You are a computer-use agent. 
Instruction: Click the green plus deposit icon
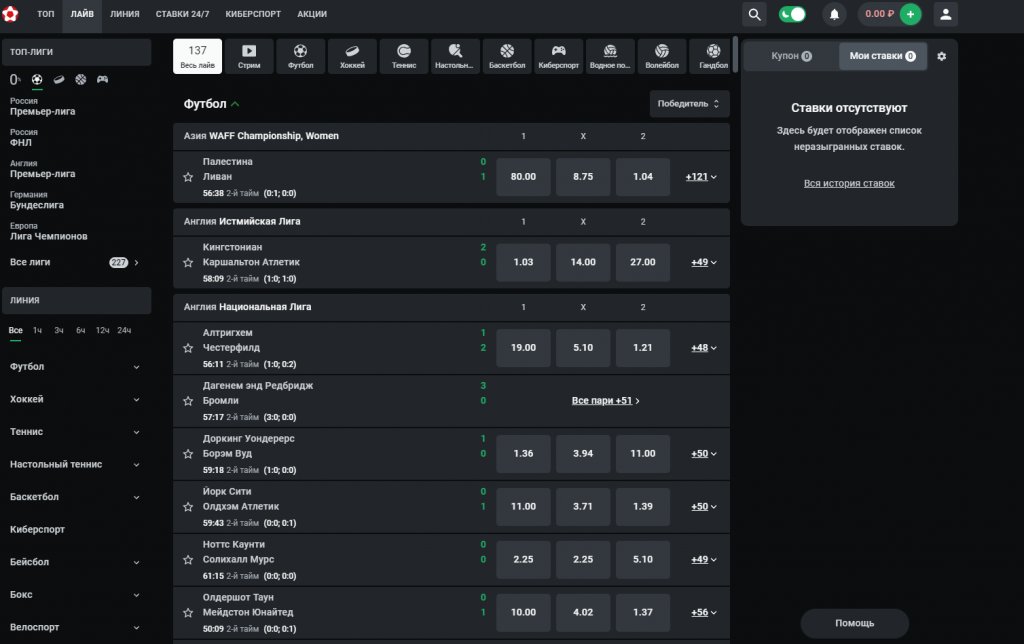[910, 14]
